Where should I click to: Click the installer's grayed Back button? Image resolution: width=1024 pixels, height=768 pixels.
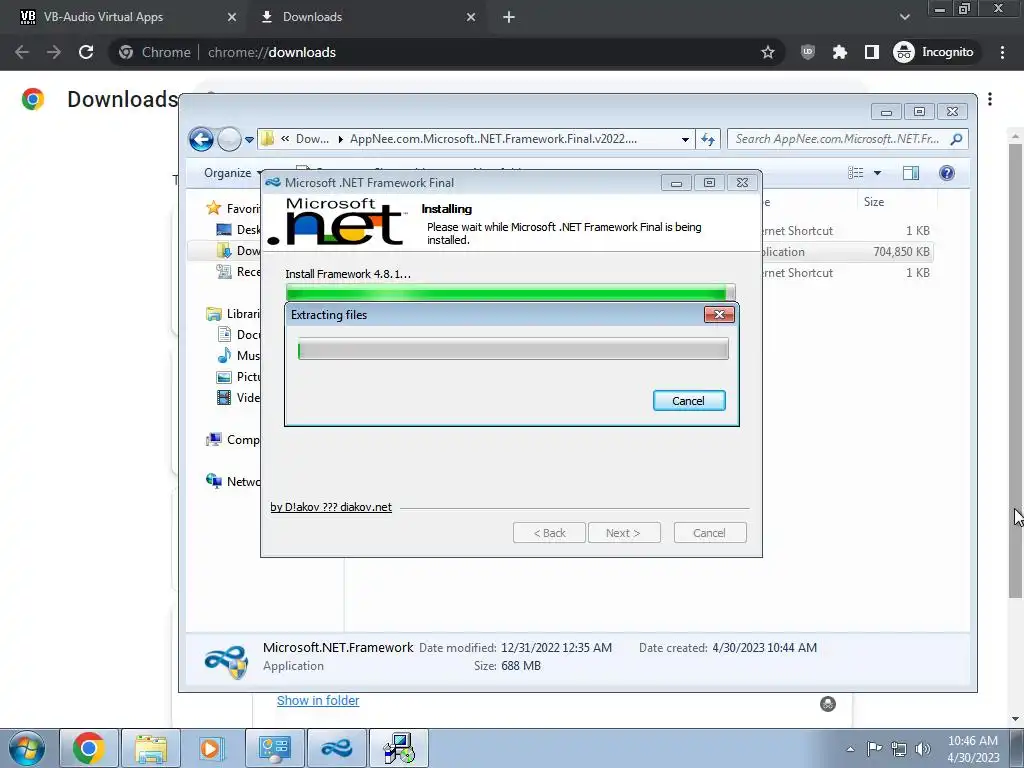549,533
